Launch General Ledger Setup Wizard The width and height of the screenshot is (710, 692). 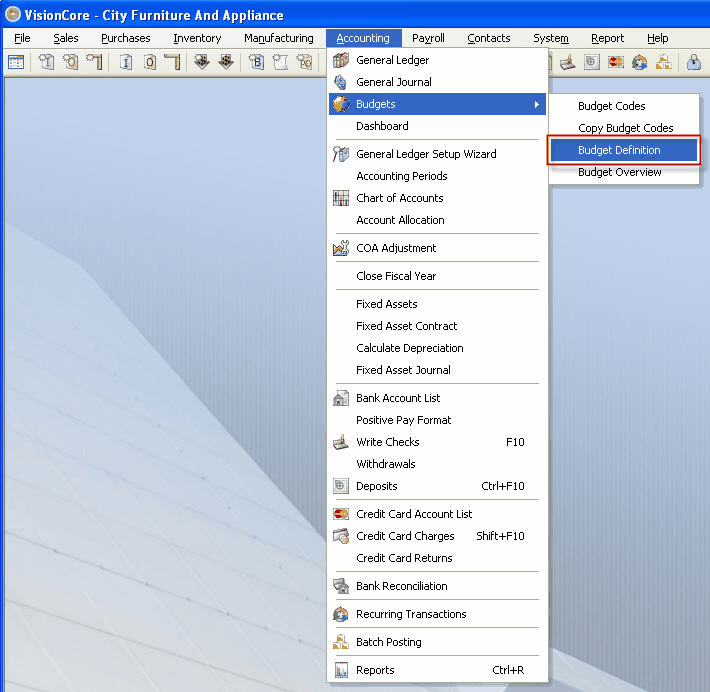tap(437, 154)
